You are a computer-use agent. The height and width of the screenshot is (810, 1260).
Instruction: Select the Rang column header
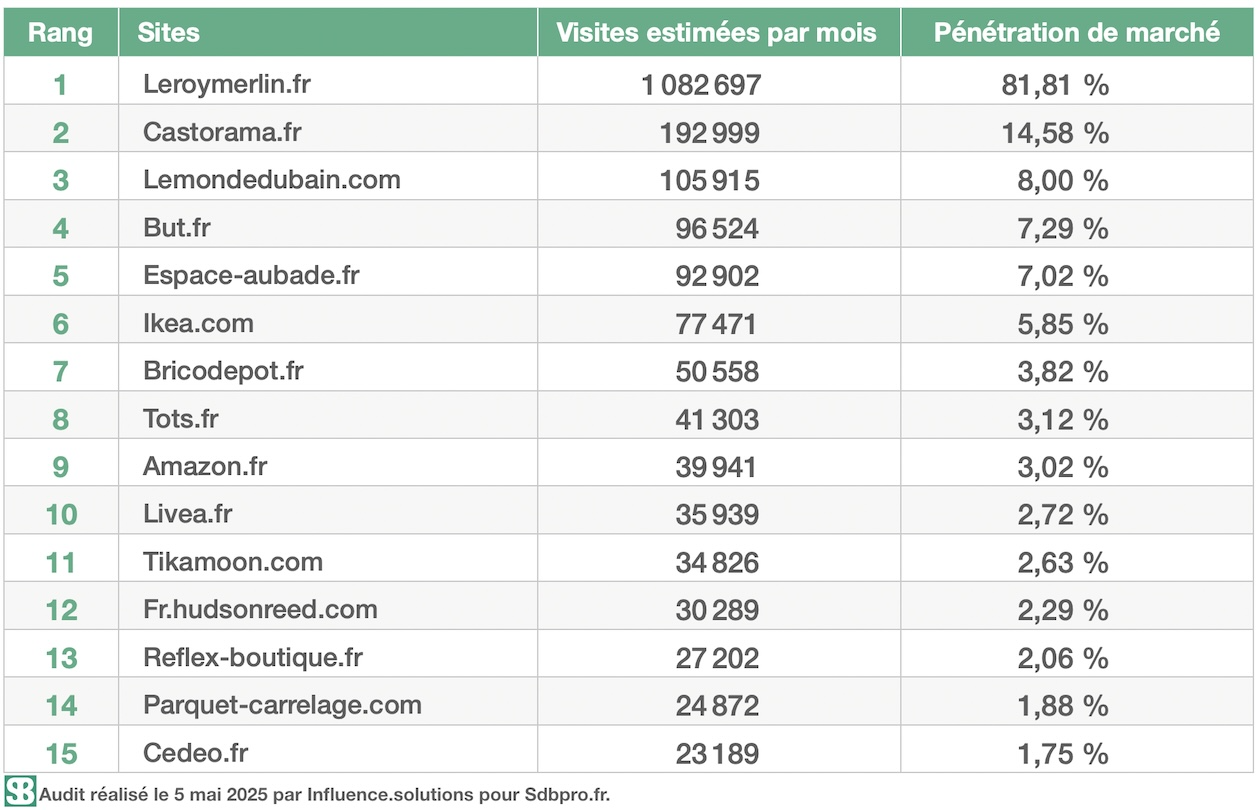pos(60,32)
